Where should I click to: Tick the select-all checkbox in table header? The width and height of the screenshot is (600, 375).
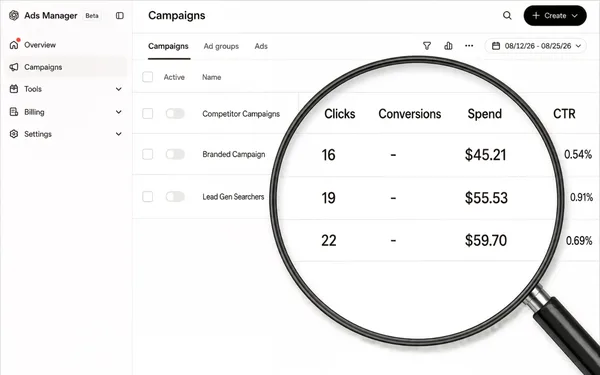coord(147,77)
